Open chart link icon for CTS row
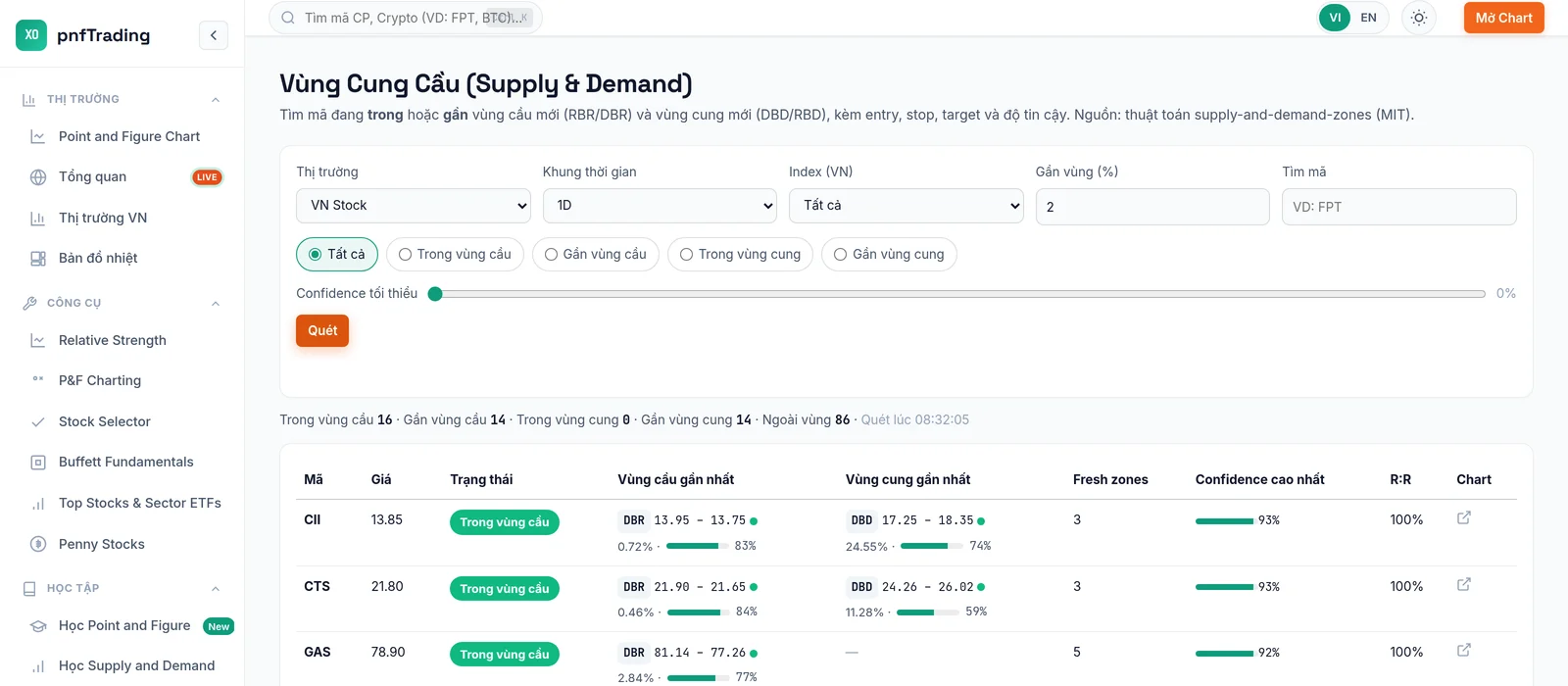 (1464, 584)
